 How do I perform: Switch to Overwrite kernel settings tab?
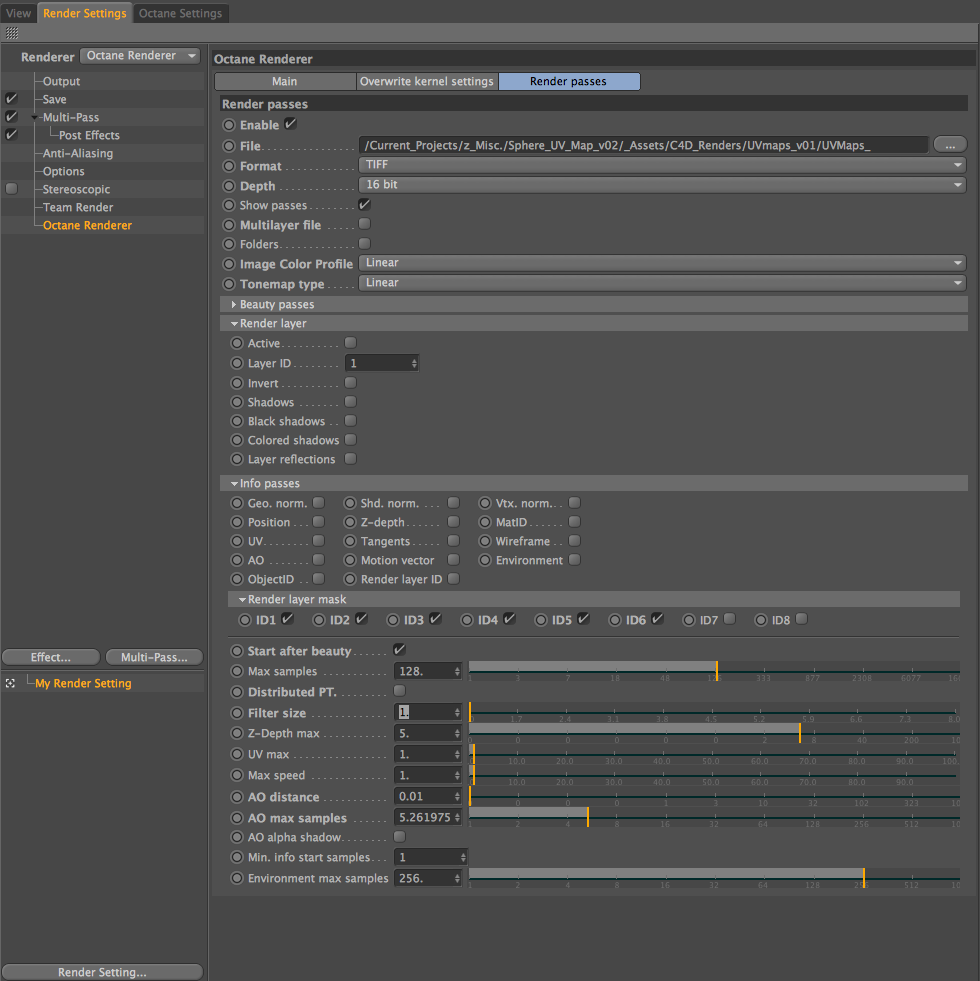pos(427,81)
